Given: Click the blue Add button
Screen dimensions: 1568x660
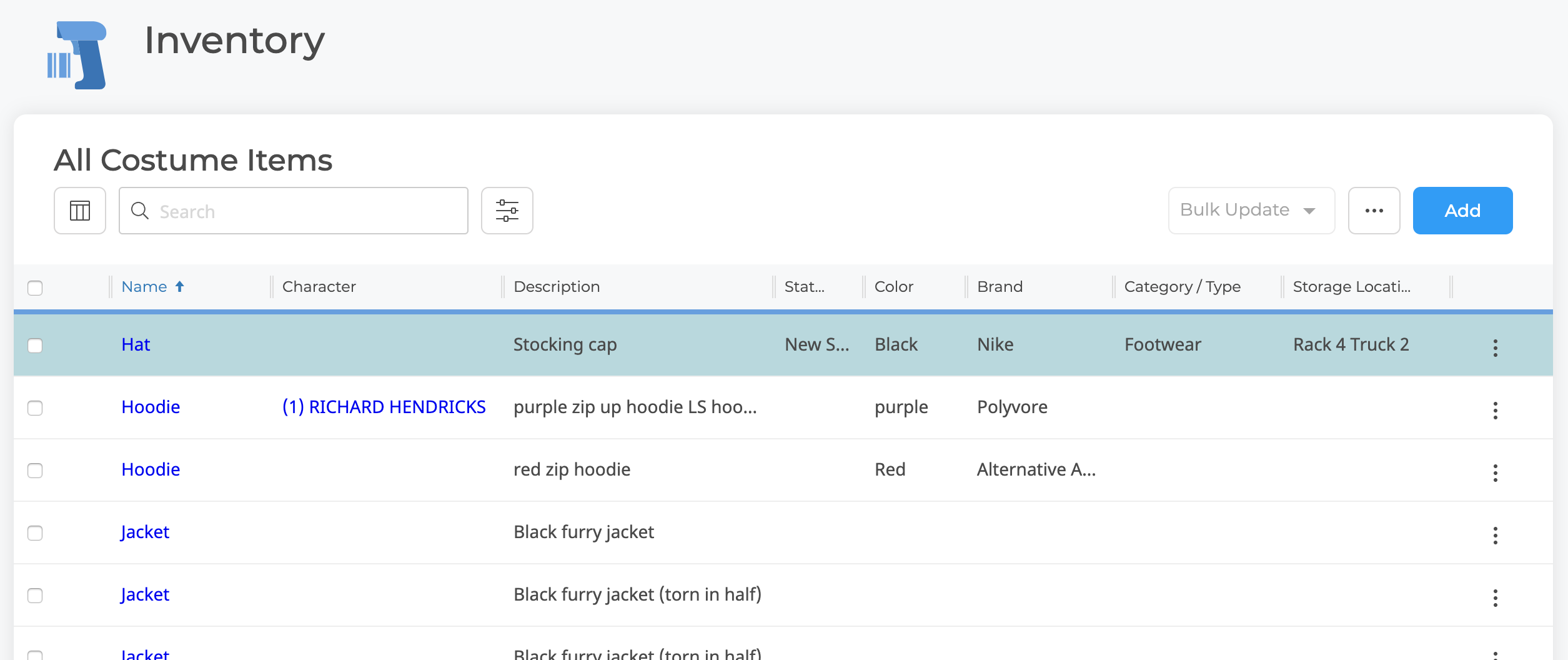Looking at the screenshot, I should tap(1463, 211).
